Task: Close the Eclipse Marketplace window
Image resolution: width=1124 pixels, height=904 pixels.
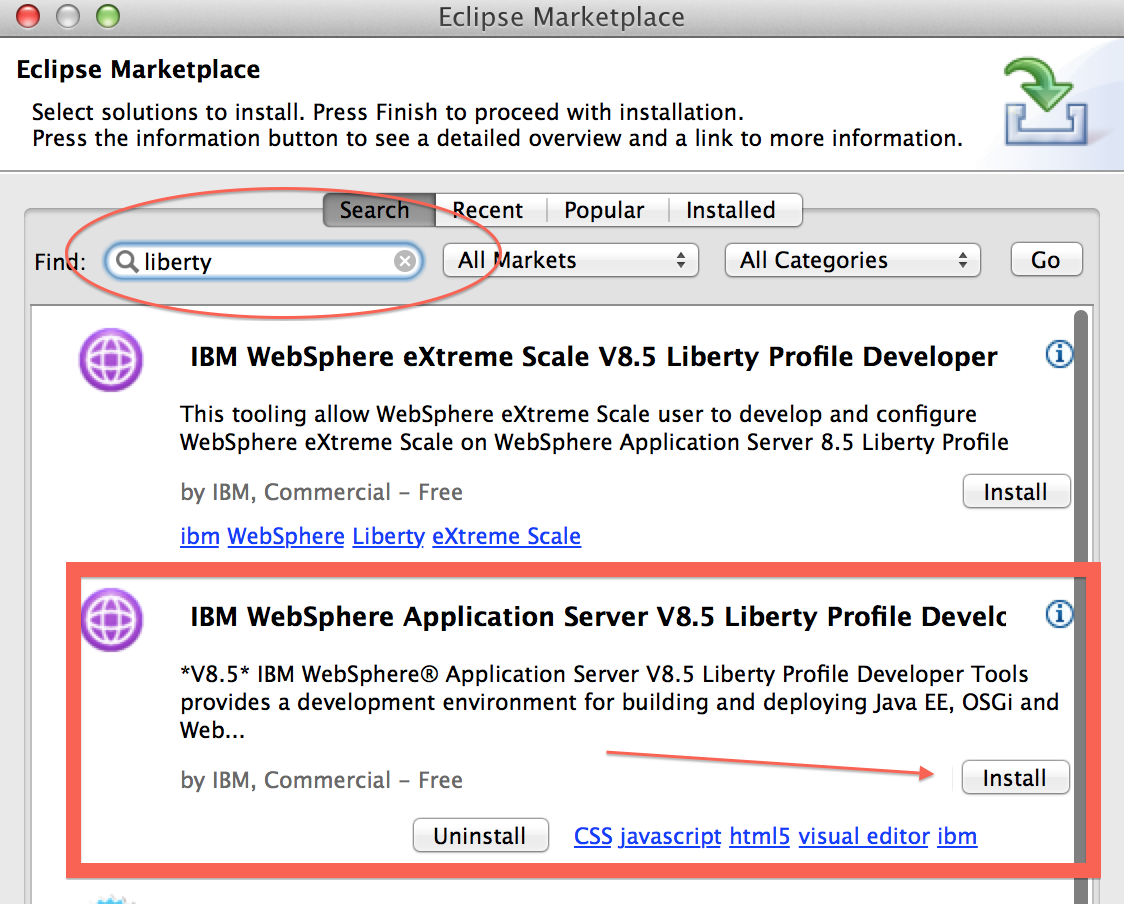Action: coord(28,16)
